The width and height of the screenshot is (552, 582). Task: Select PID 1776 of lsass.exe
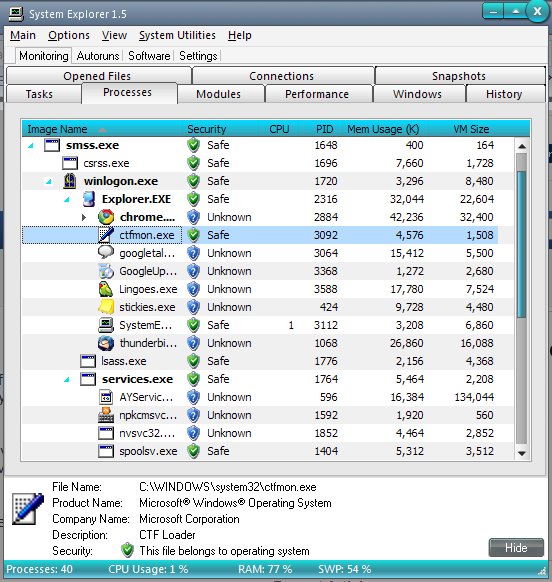[x=326, y=361]
